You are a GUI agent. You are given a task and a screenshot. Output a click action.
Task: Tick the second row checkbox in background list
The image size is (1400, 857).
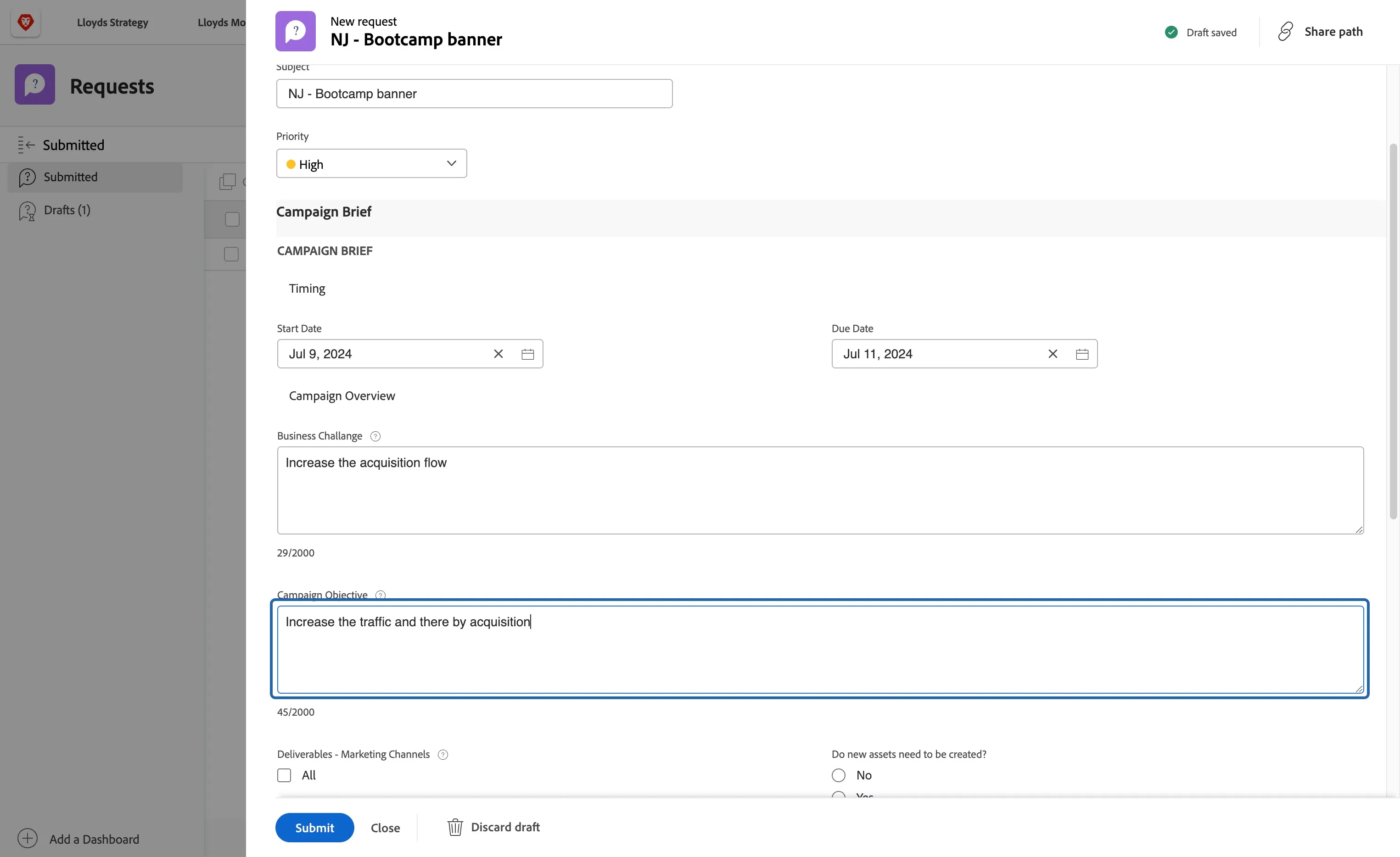(231, 254)
